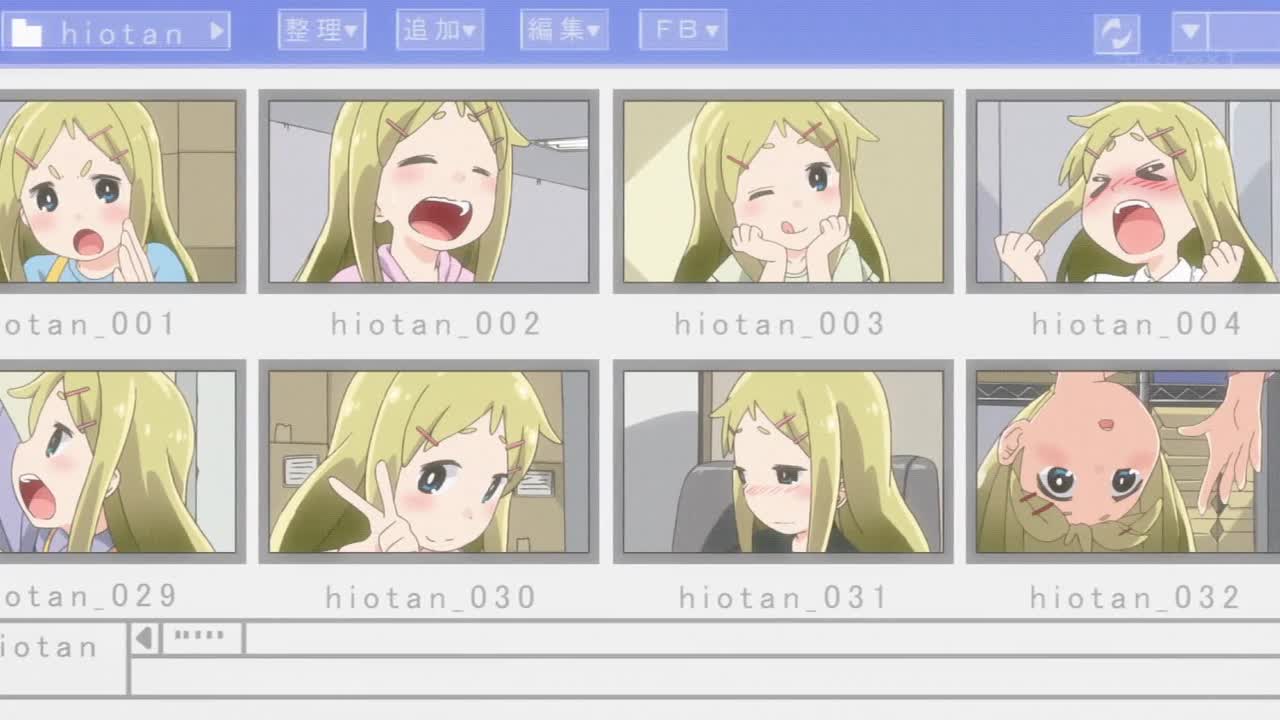
Task: Click the input field beside top-right dropdown
Action: [x=1244, y=32]
